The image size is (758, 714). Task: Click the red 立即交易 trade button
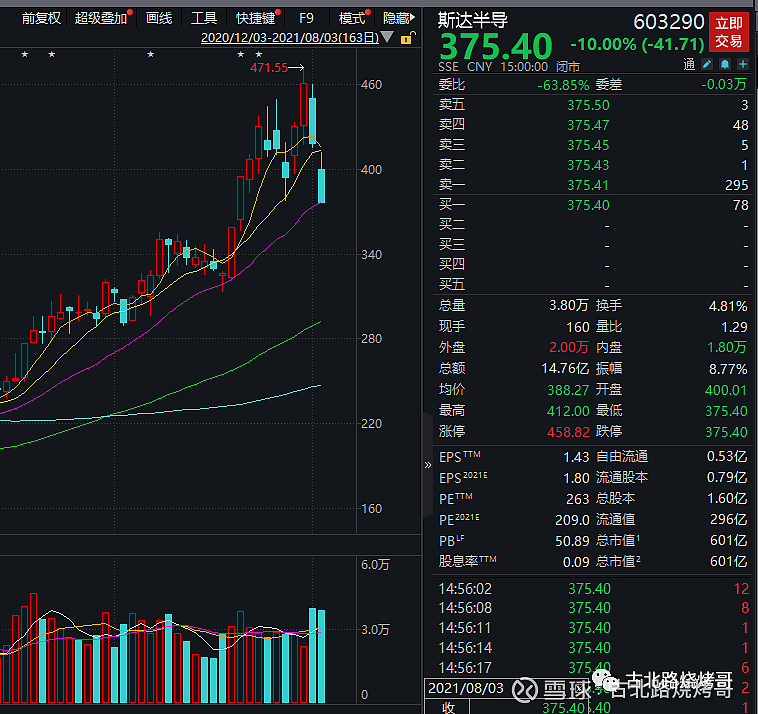729,32
